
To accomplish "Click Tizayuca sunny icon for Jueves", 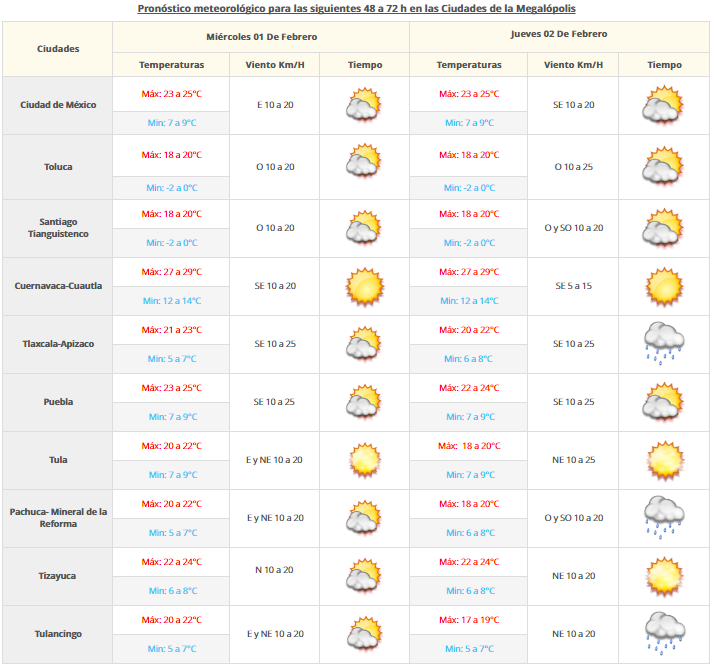I will pyautogui.click(x=664, y=576).
